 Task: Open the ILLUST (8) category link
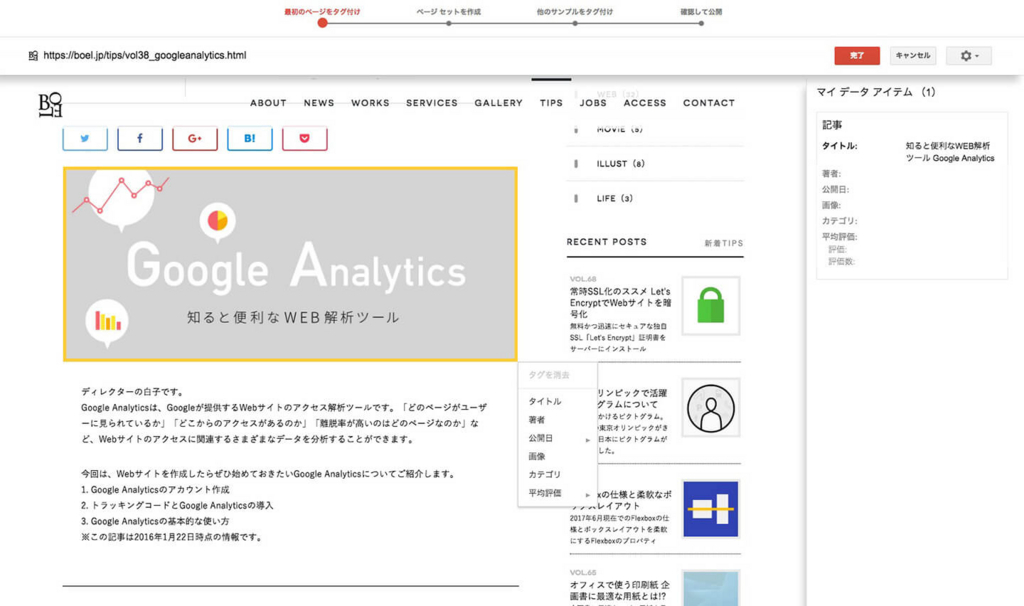(x=620, y=164)
